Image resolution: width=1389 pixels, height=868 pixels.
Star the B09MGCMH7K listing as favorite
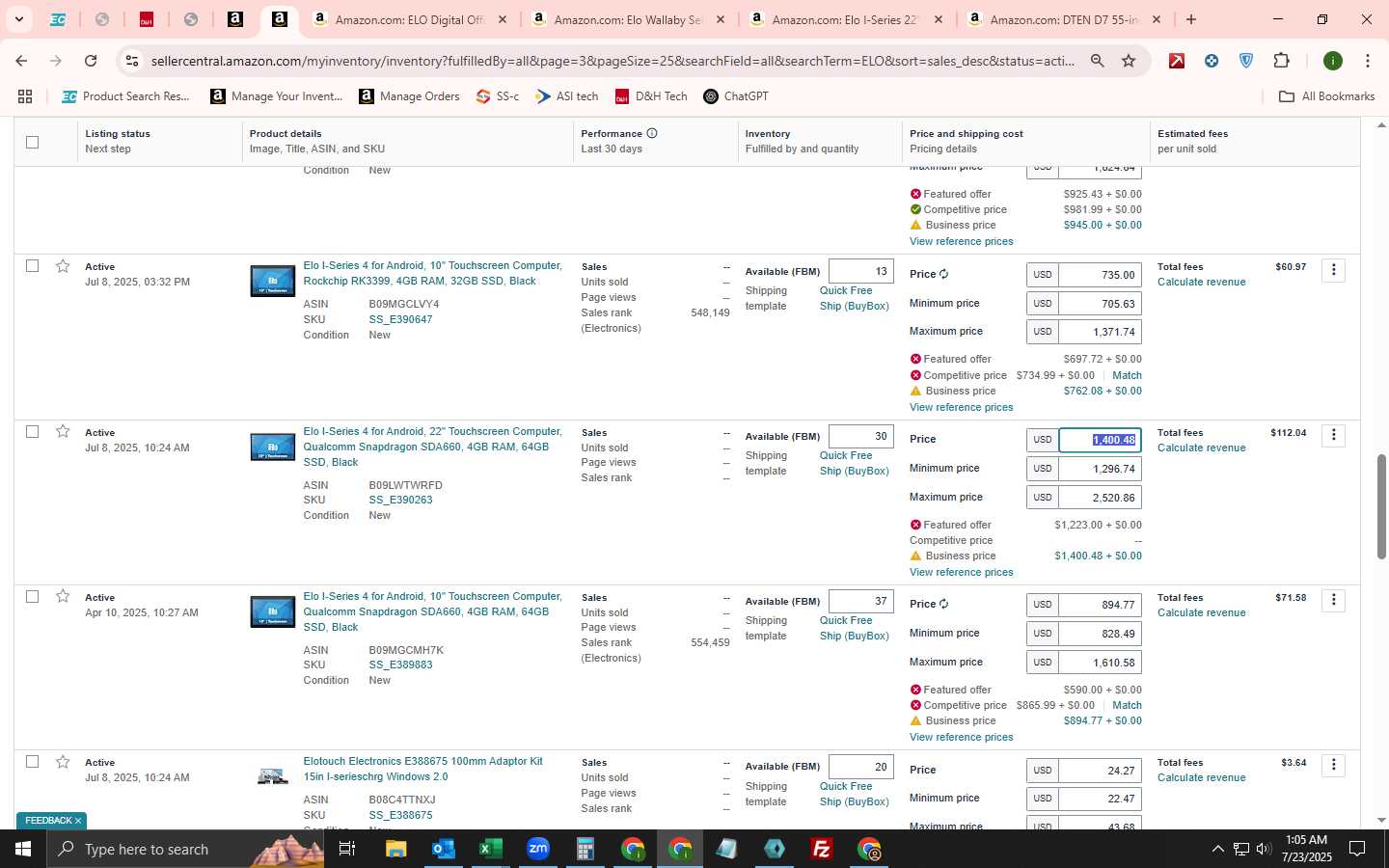[63, 596]
